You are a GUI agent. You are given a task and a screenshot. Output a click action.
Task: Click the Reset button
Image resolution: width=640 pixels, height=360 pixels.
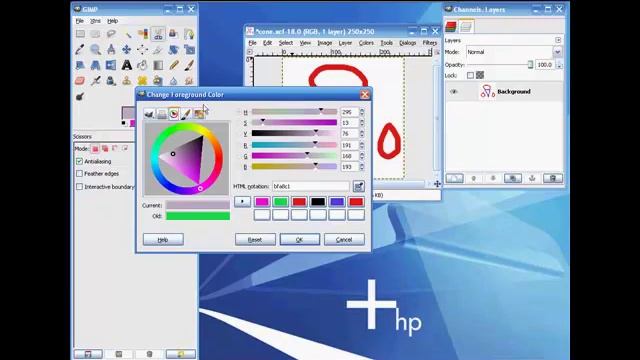click(x=255, y=240)
